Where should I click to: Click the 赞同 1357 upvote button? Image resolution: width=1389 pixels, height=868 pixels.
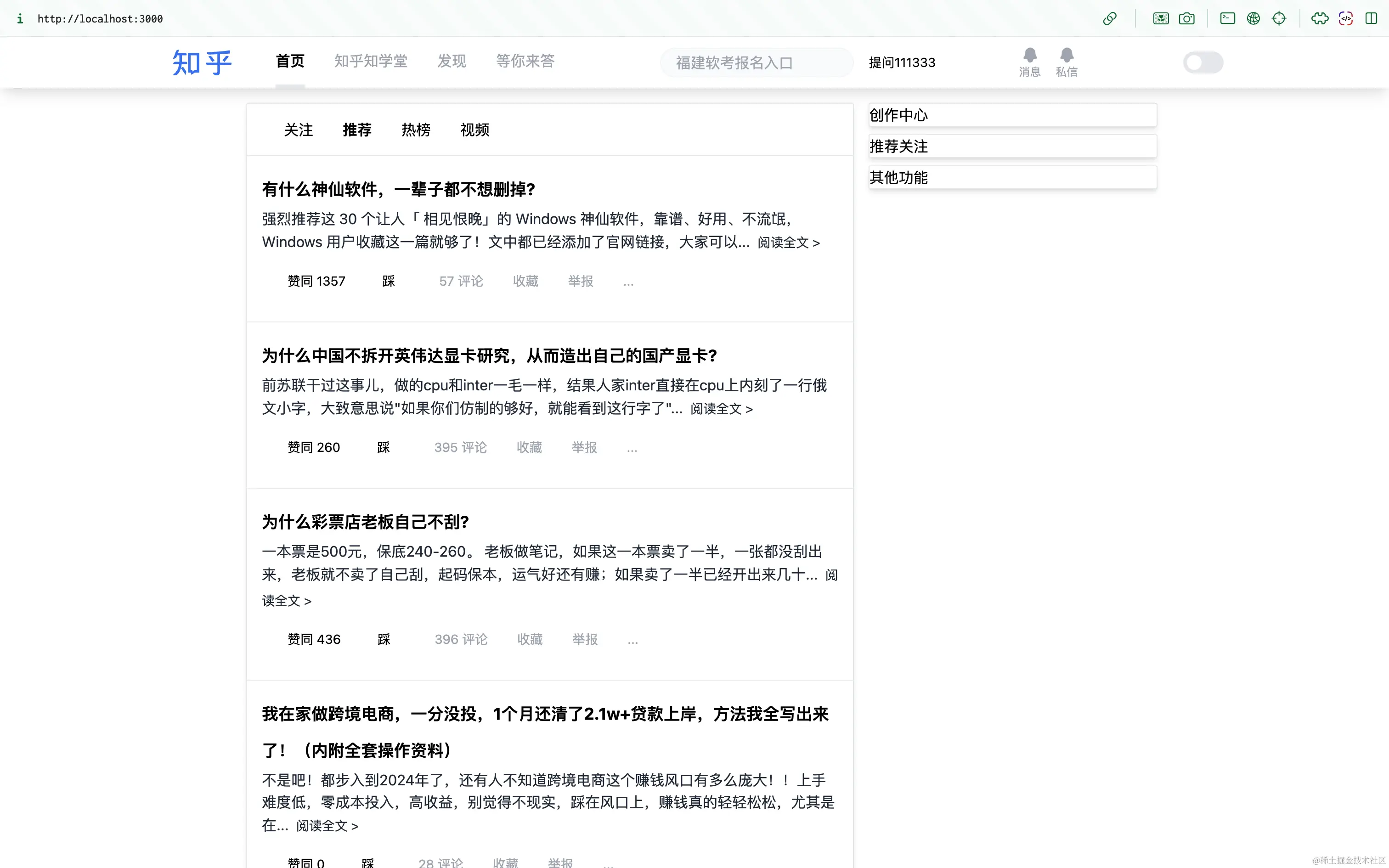point(316,281)
